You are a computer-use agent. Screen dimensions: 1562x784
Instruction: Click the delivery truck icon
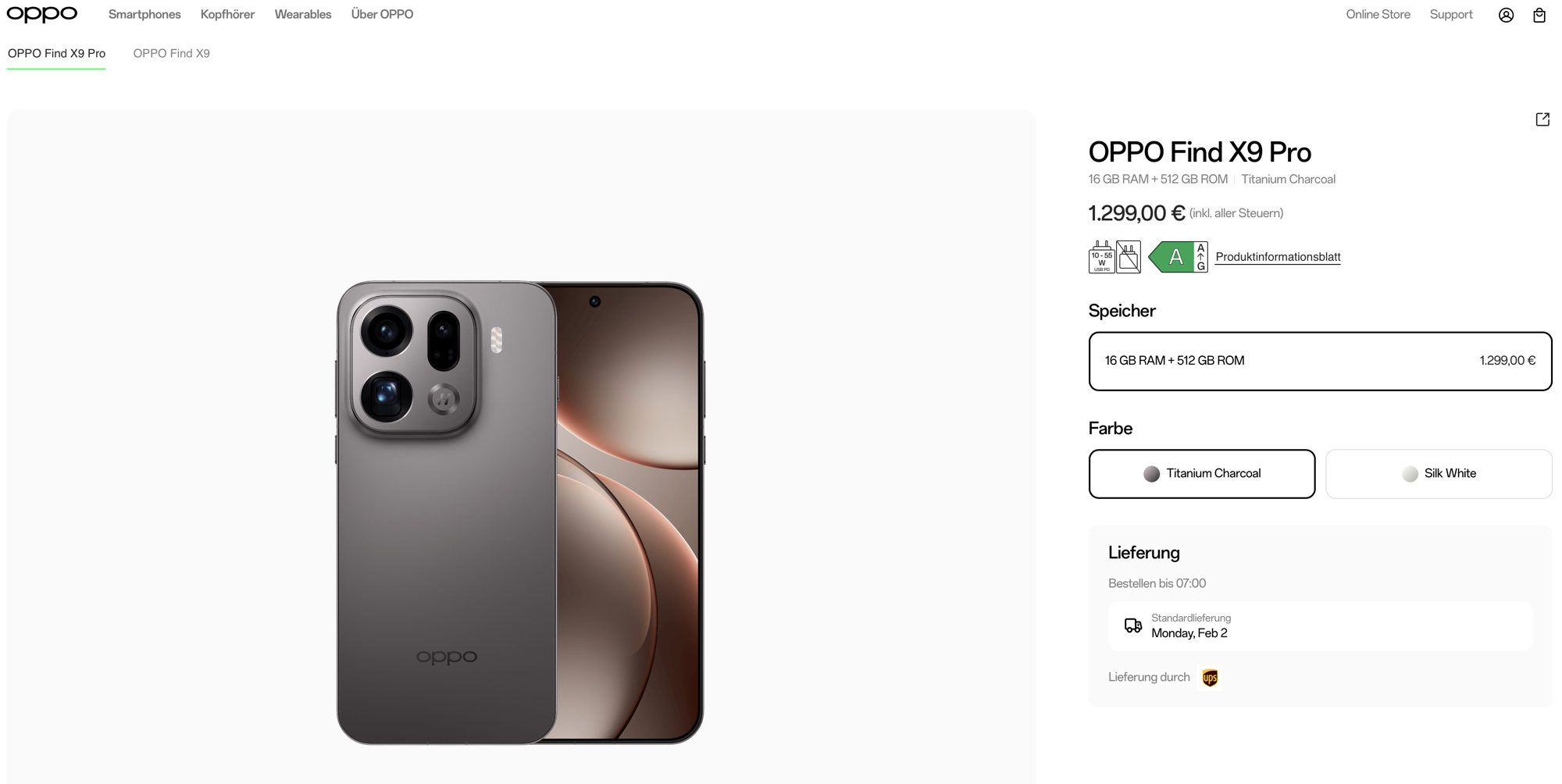pos(1132,625)
